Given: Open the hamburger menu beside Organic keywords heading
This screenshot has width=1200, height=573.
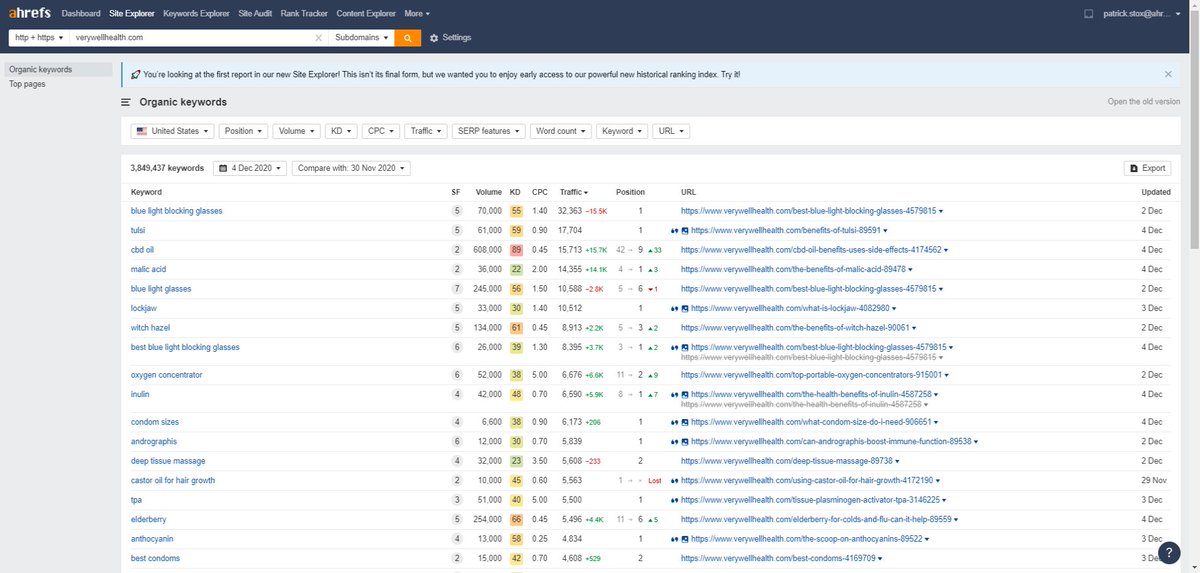Looking at the screenshot, I should coord(126,102).
